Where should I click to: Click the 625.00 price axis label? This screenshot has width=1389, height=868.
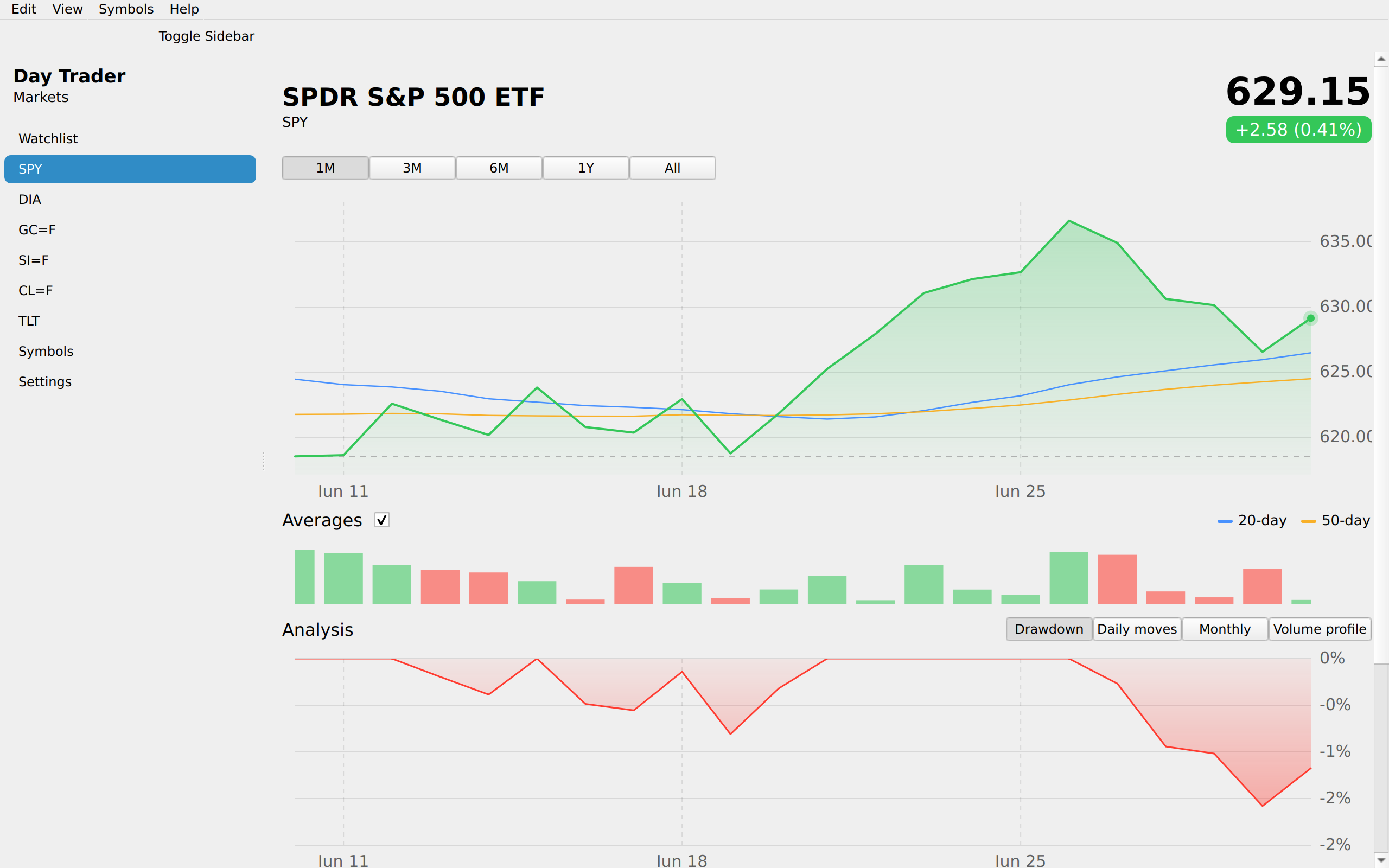coord(1346,372)
